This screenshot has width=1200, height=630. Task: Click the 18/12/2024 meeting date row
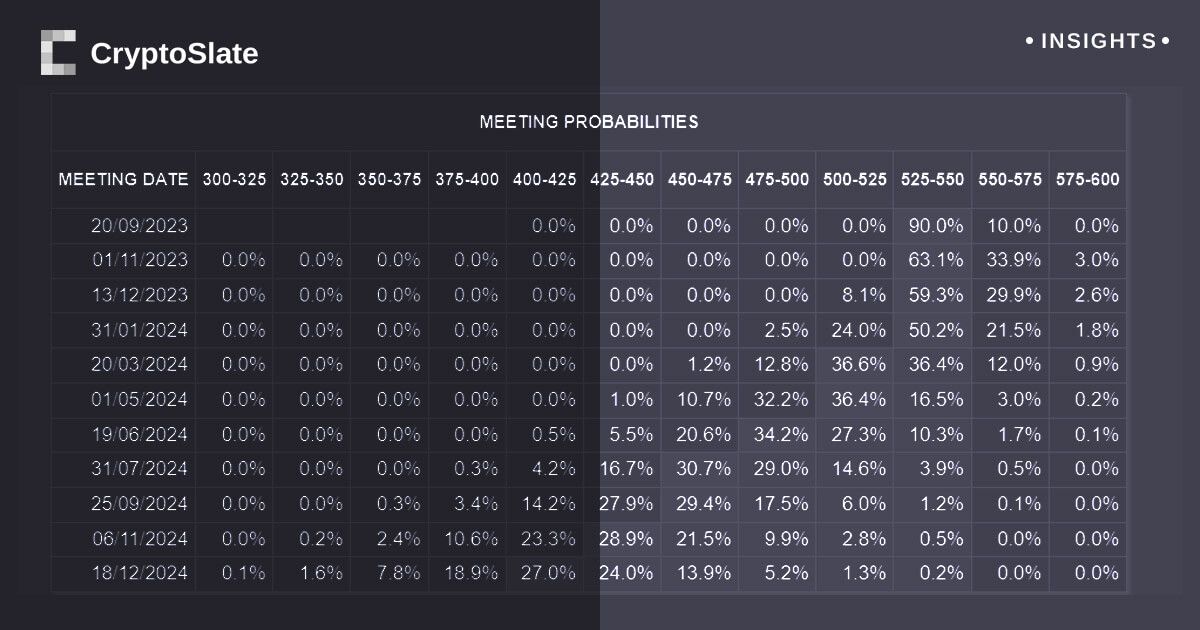[x=138, y=574]
